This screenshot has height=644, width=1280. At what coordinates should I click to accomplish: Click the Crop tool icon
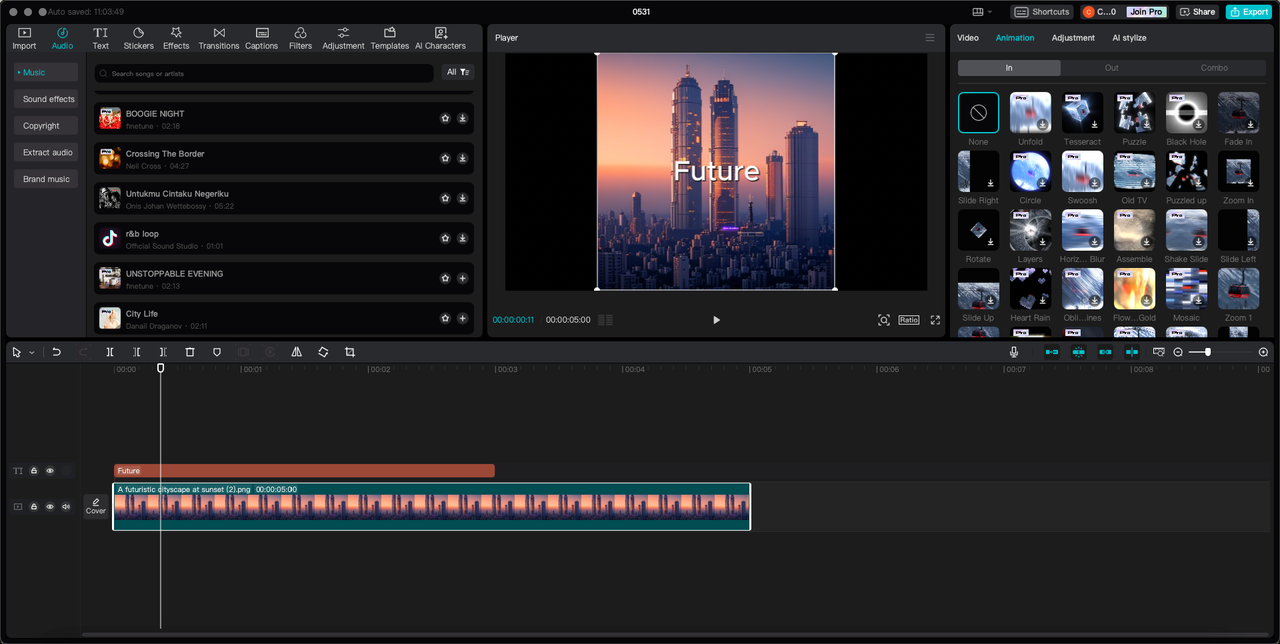pyautogui.click(x=350, y=352)
